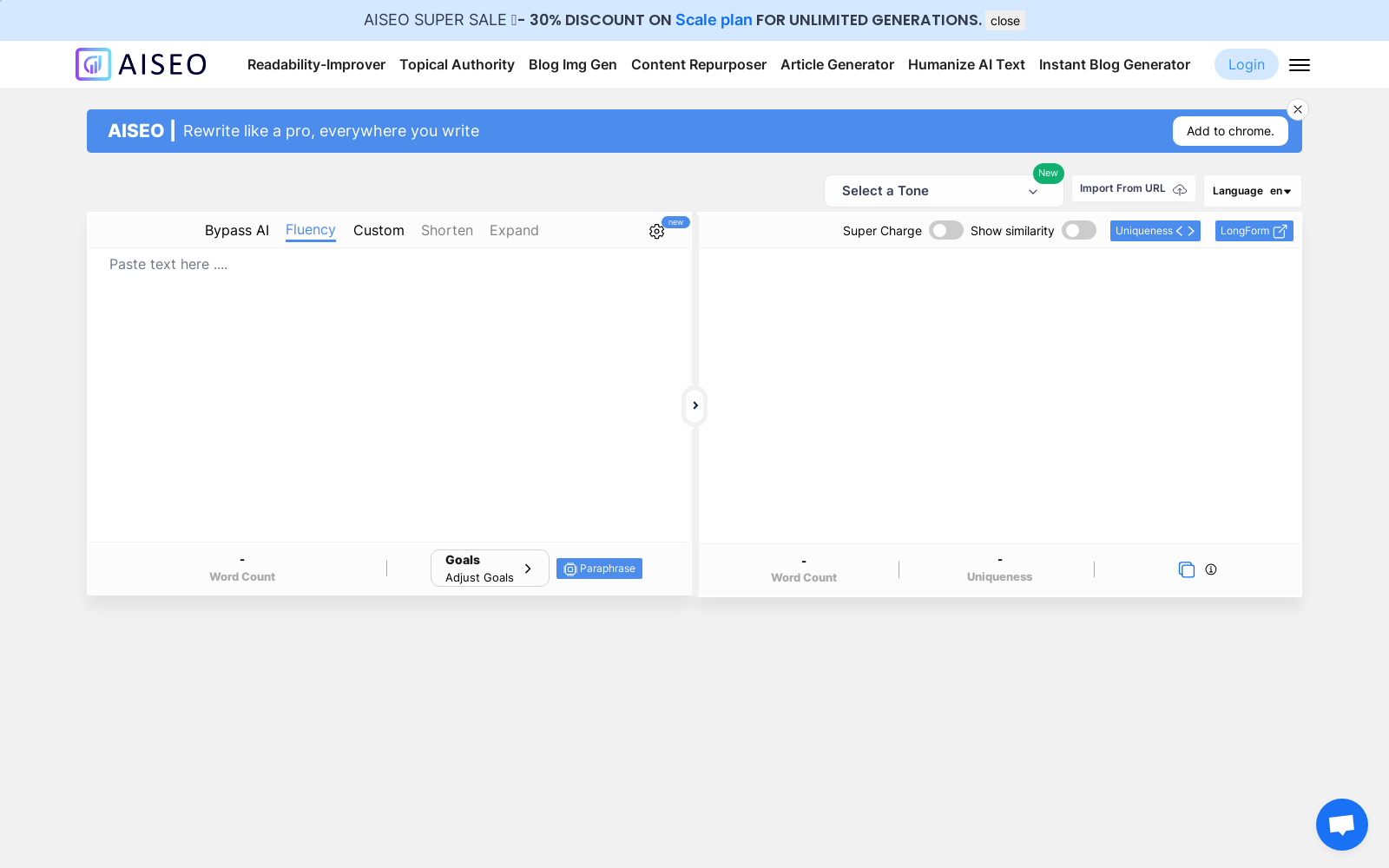Viewport: 1389px width, 868px height.
Task: Select the Fluency mode tab
Action: point(311,230)
